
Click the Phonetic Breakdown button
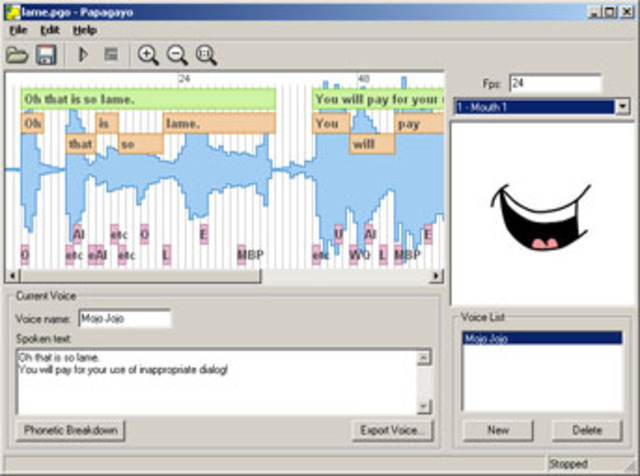tap(71, 430)
